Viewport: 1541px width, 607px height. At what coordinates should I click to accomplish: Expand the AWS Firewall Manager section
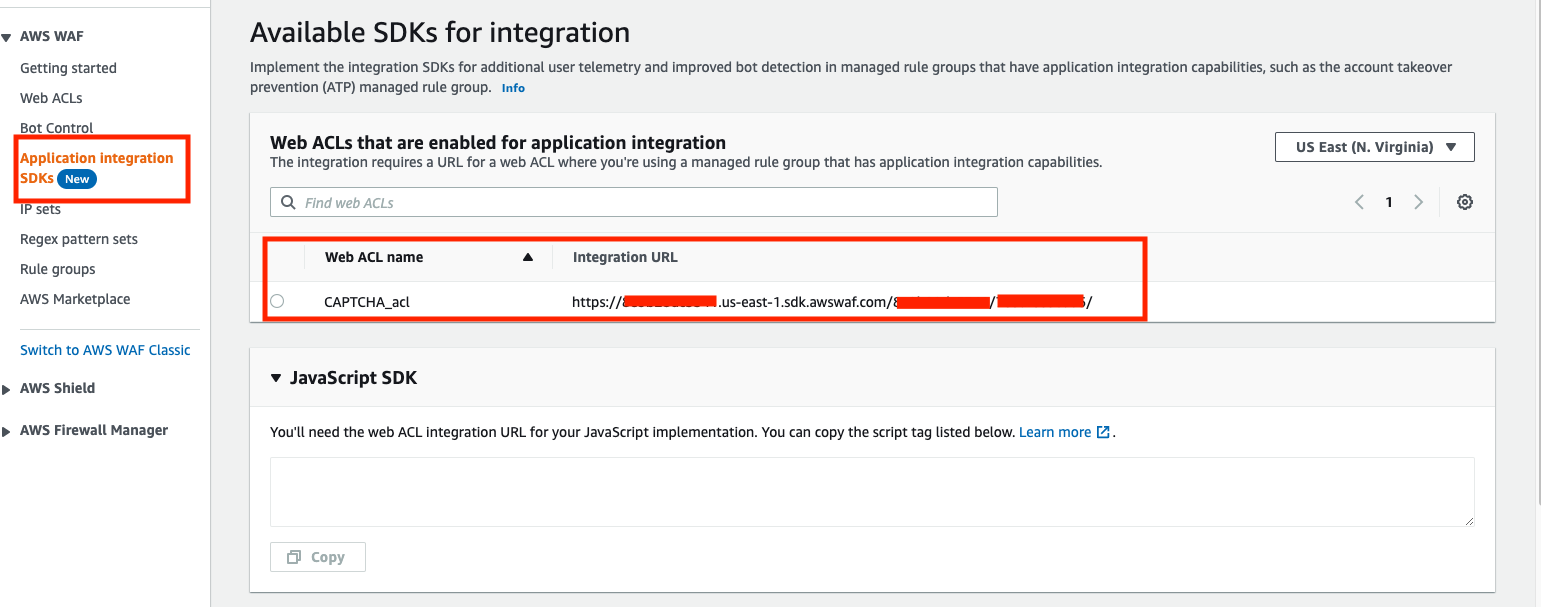(7, 431)
